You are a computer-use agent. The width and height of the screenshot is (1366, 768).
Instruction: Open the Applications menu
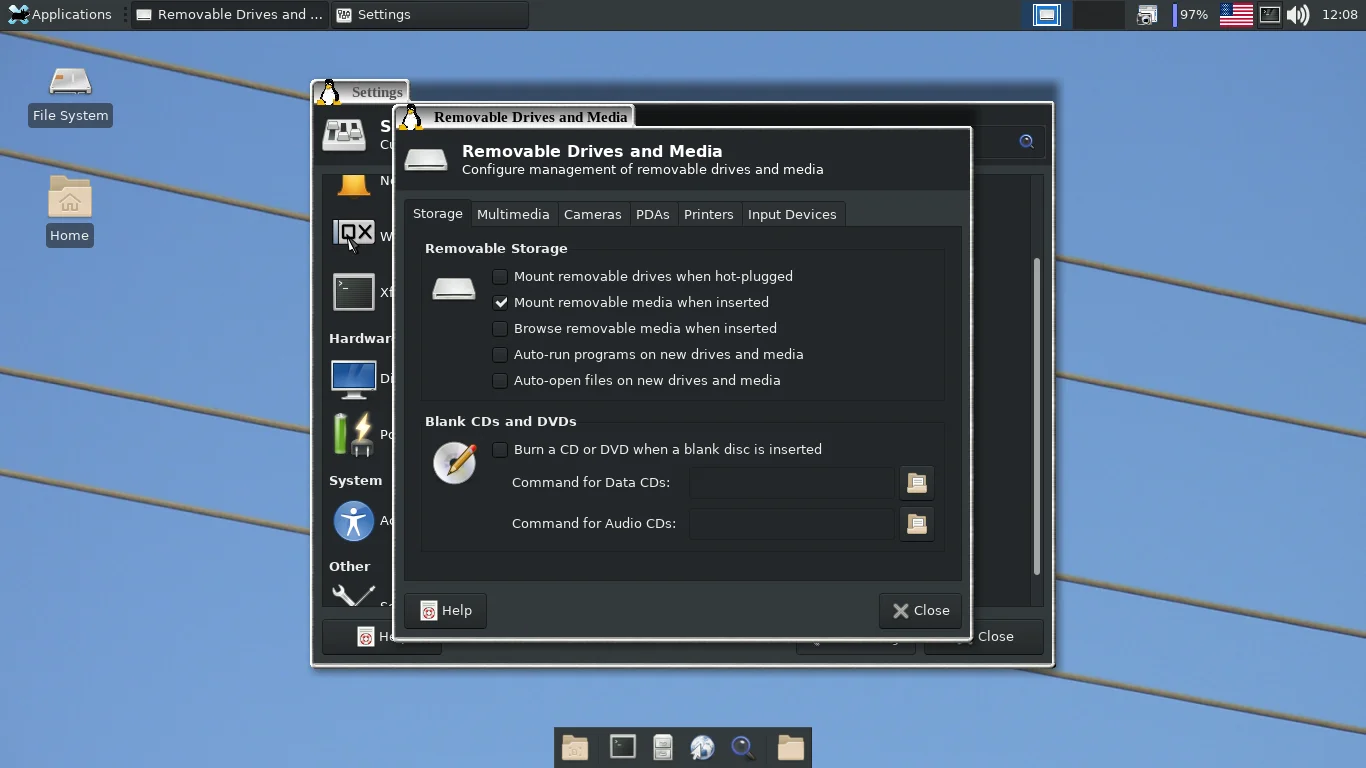click(60, 15)
